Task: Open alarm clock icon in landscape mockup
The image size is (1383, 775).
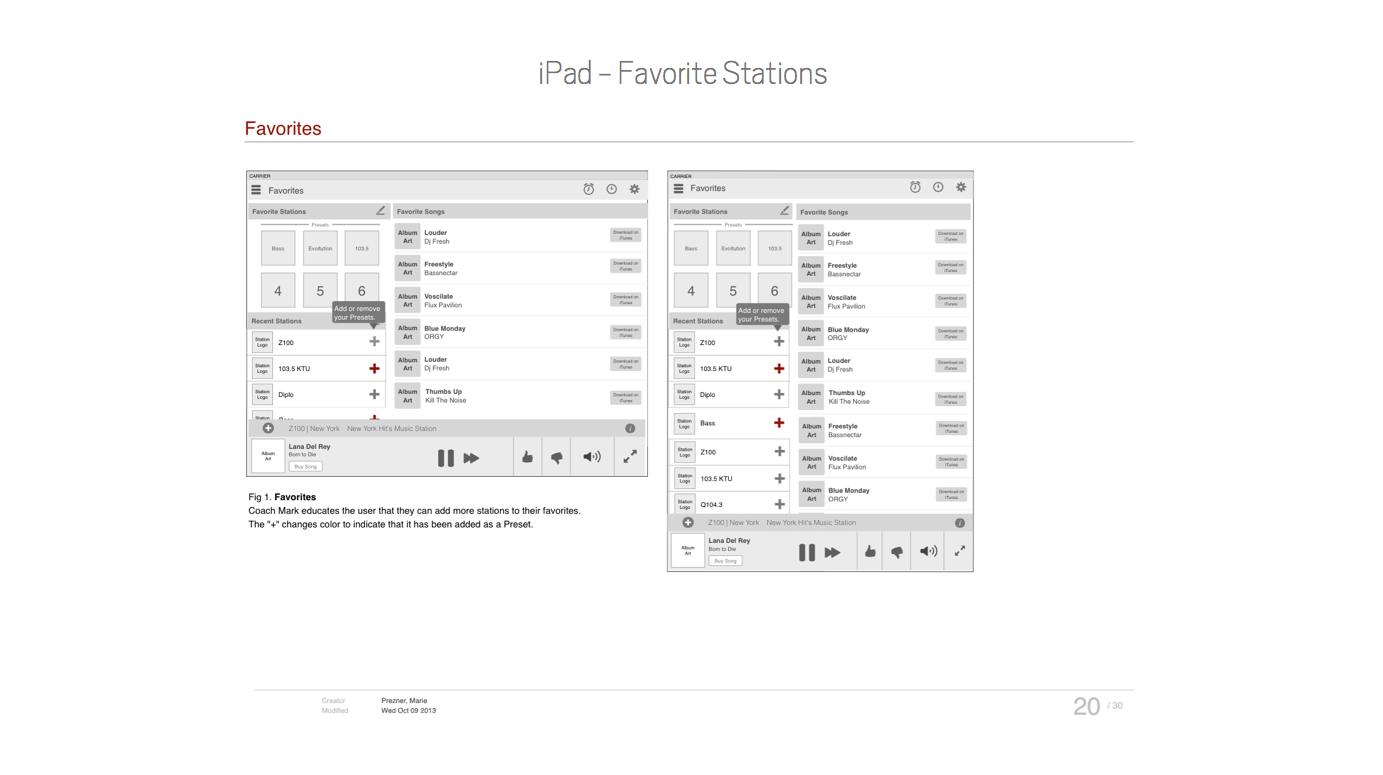Action: point(589,189)
